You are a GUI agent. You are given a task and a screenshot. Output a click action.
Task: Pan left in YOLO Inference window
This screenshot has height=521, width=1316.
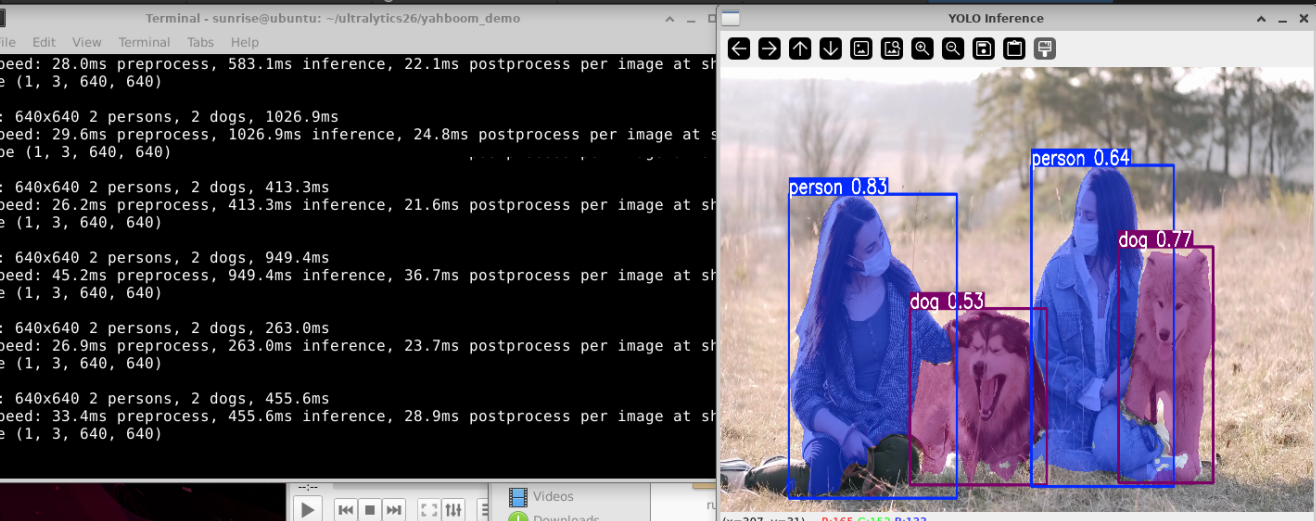click(739, 48)
